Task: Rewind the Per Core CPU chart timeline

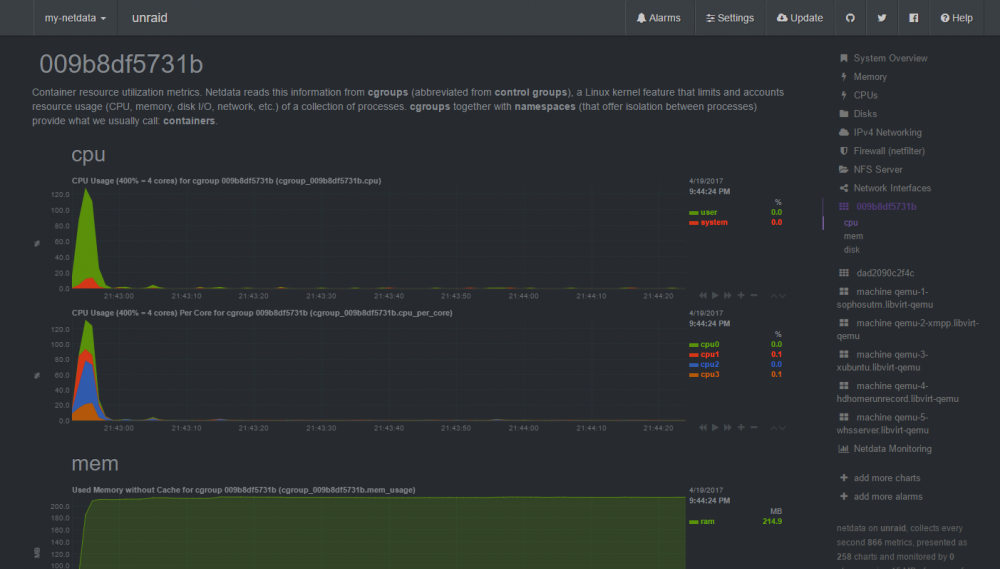Action: pos(703,427)
